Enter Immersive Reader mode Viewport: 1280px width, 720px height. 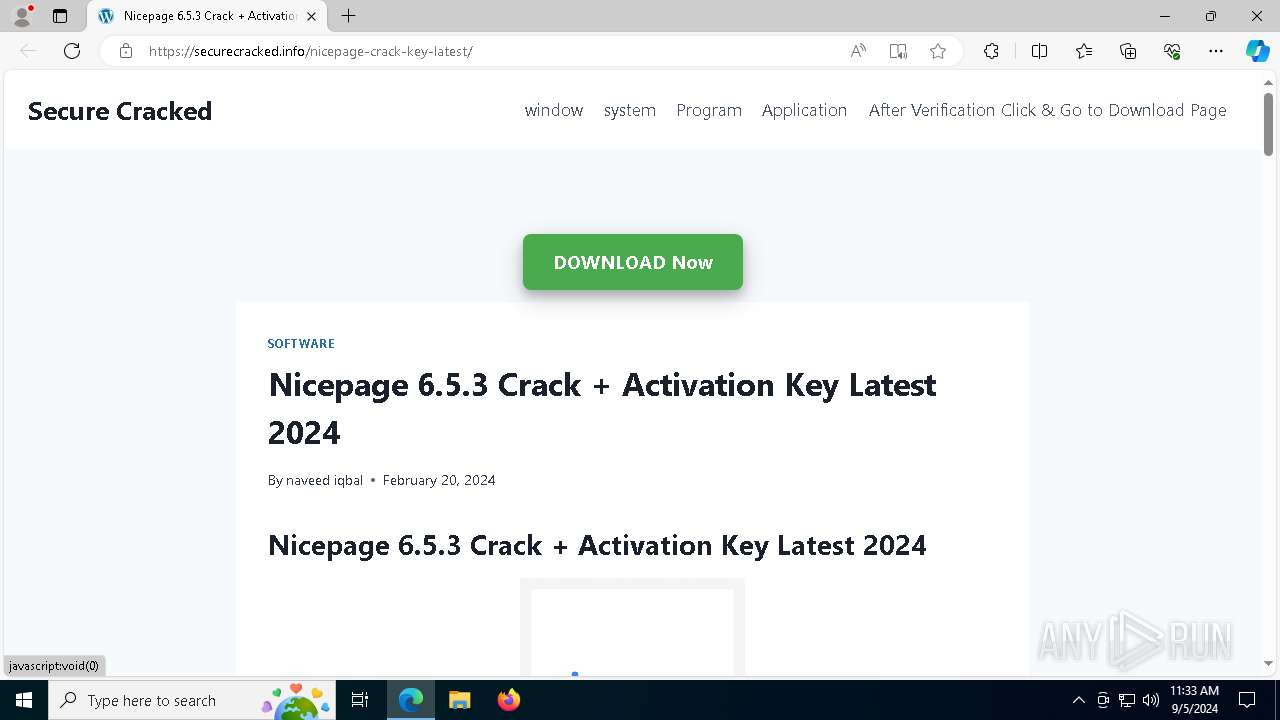click(898, 51)
